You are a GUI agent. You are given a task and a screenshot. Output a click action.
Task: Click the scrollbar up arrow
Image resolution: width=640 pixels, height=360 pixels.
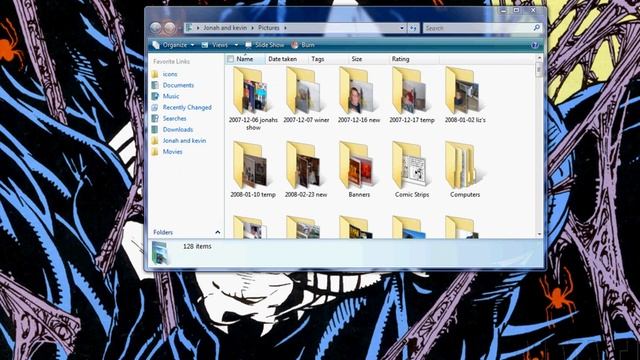coord(539,58)
